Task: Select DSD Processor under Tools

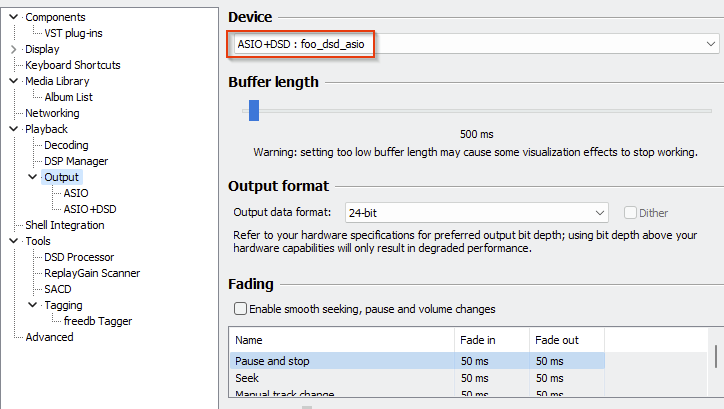Action: 79,257
